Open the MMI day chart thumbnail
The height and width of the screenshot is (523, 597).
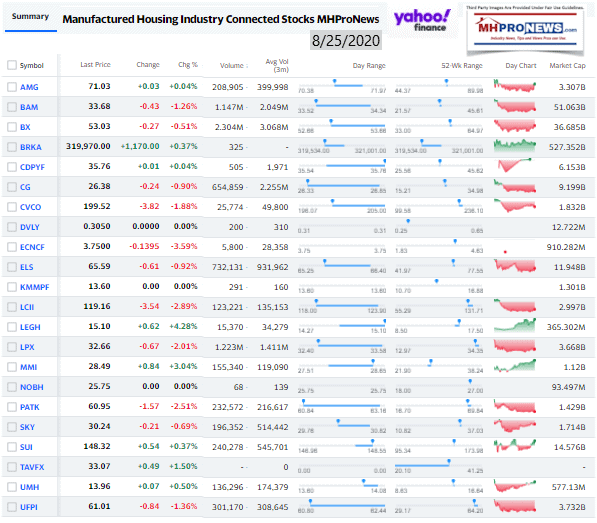(515, 366)
